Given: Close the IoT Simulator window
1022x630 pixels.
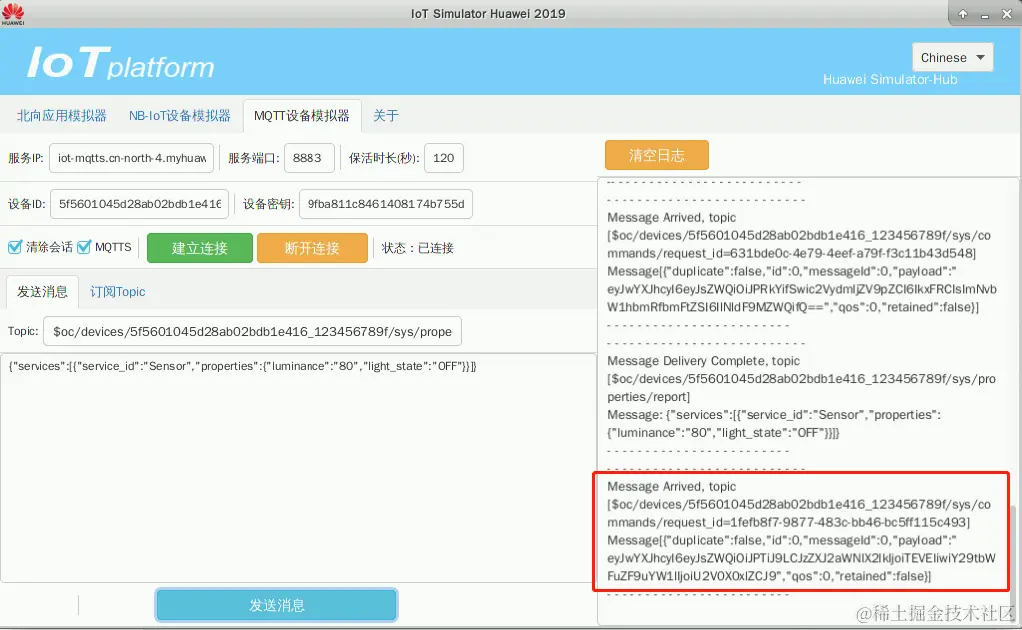Looking at the screenshot, I should click(1006, 14).
